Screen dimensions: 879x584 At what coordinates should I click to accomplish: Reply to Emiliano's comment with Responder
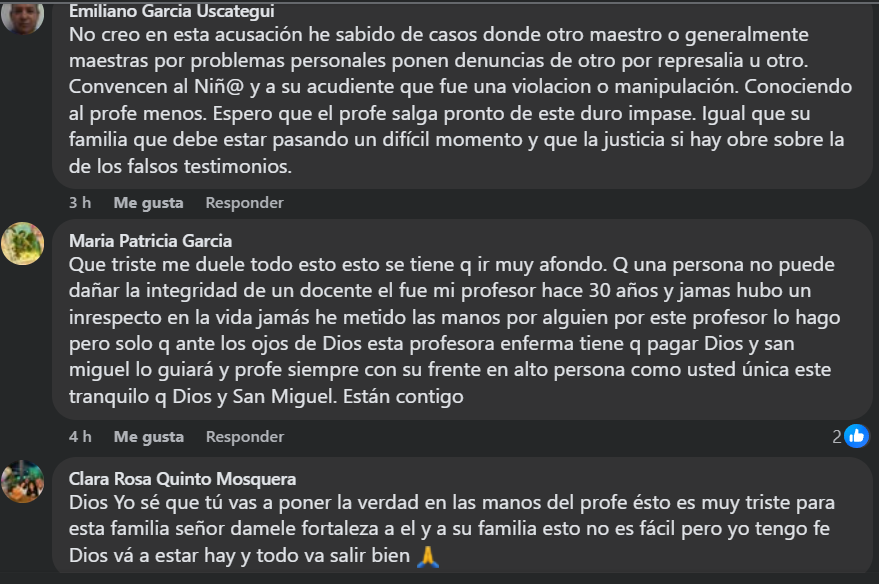[x=244, y=203]
